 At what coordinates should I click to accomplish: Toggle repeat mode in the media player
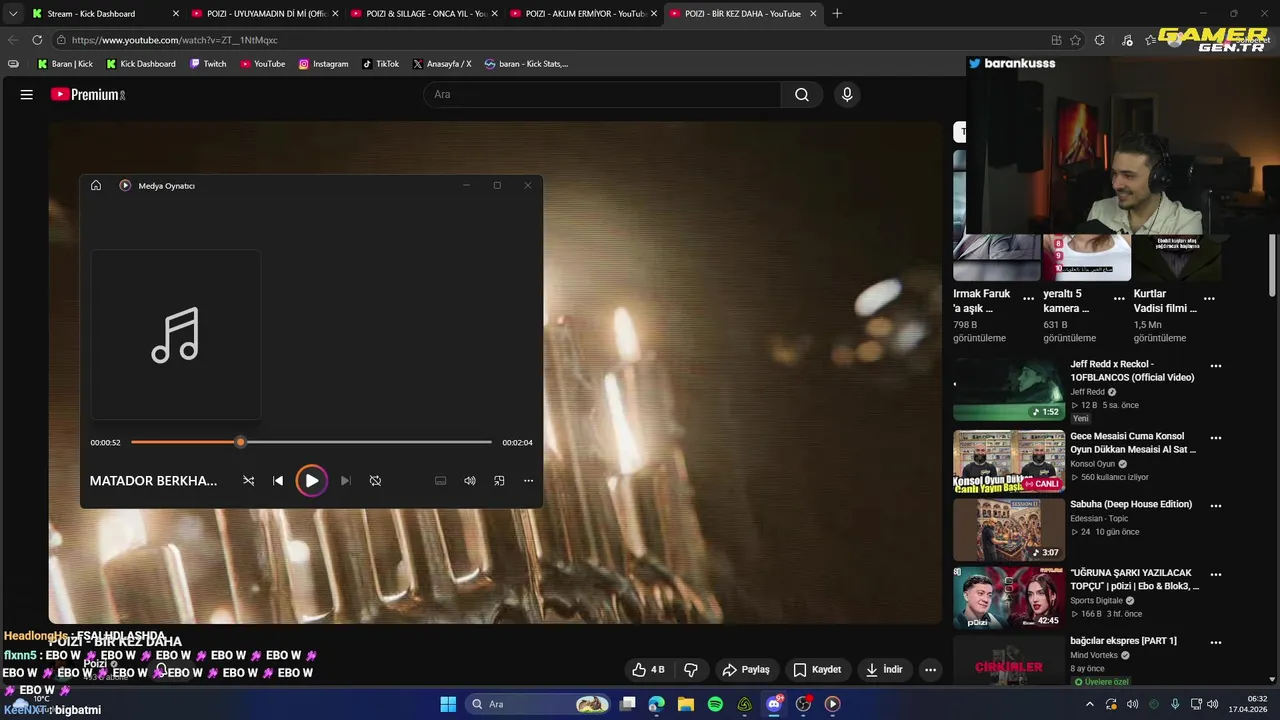[x=375, y=481]
